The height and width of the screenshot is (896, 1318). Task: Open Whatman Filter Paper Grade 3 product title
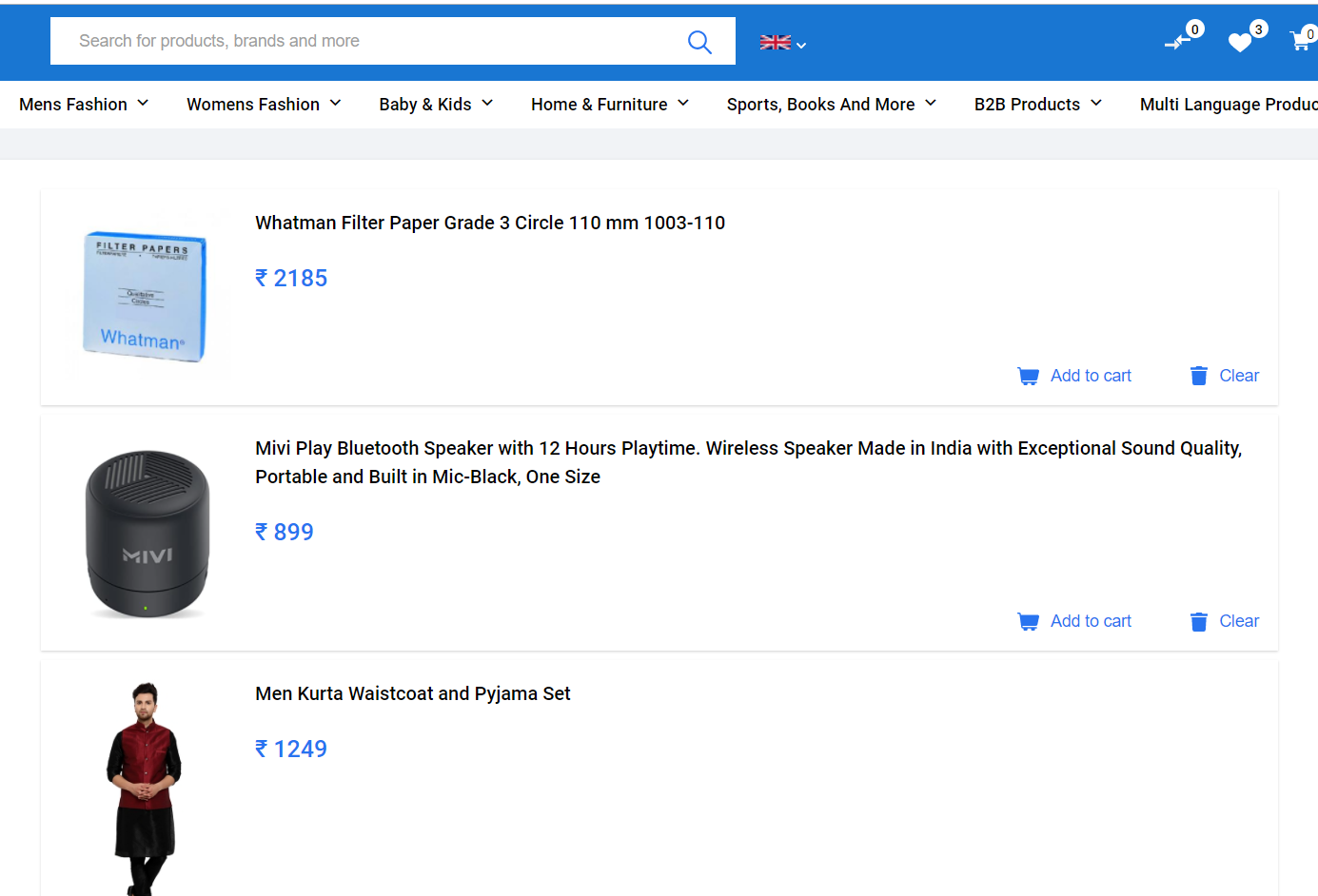tap(490, 223)
